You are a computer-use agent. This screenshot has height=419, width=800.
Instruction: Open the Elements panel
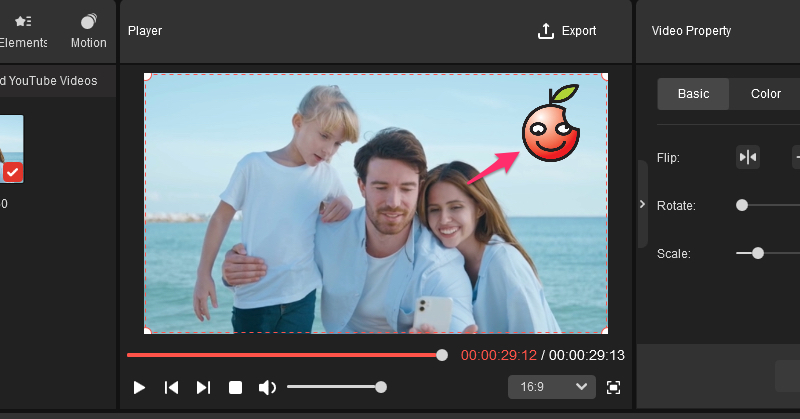(22, 31)
